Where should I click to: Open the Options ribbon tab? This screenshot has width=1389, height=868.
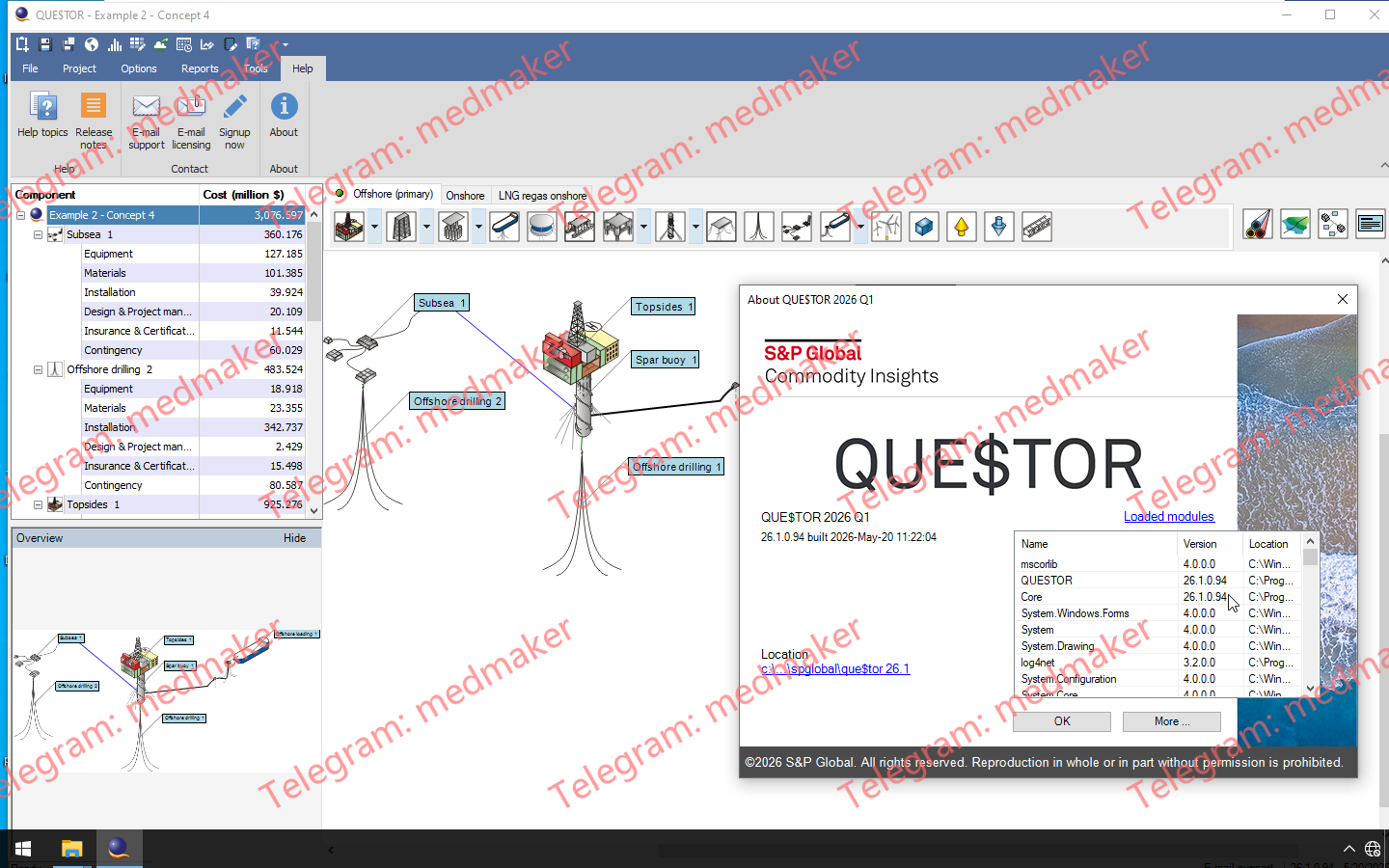139,68
